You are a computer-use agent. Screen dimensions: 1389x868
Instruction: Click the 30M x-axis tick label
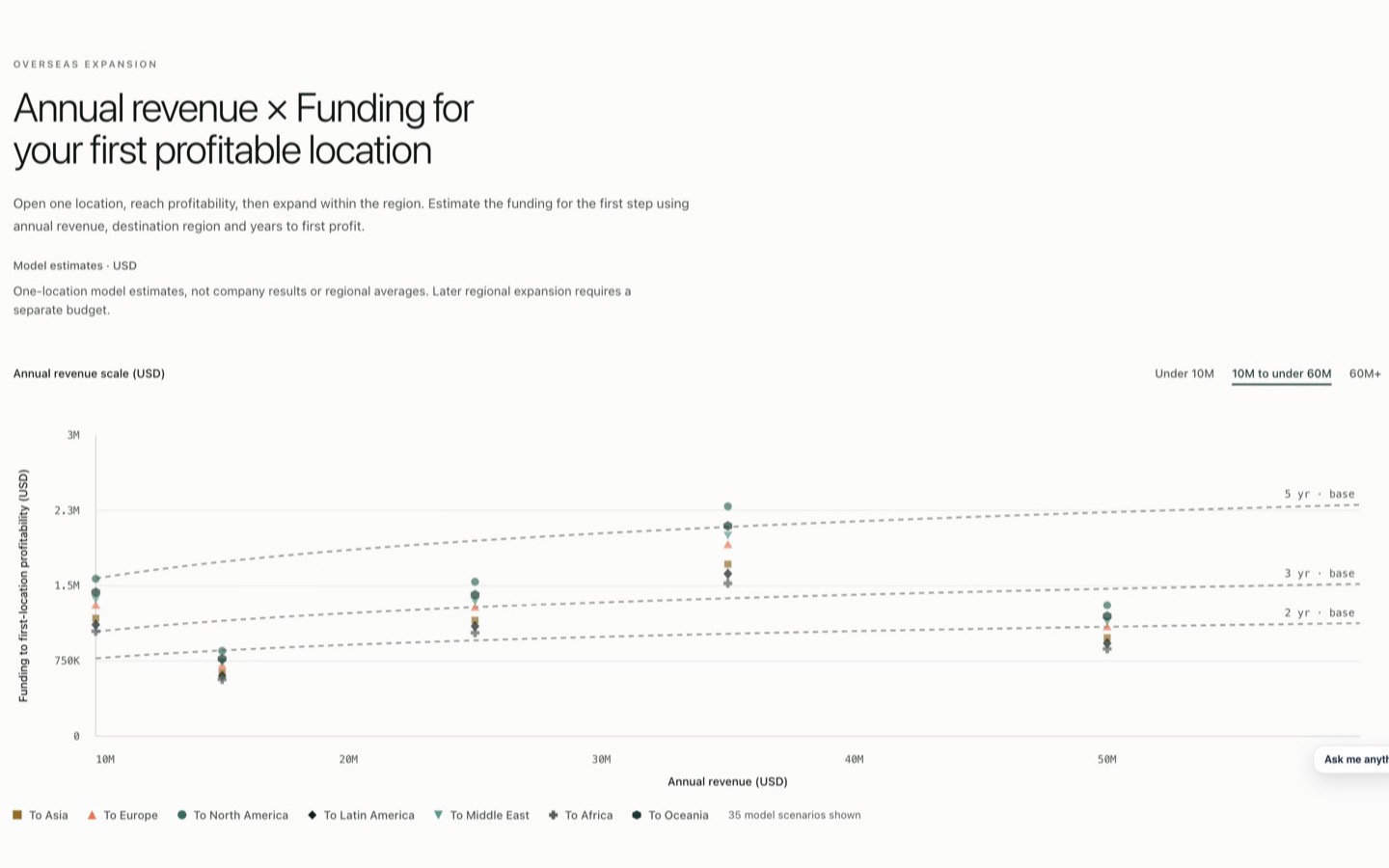pos(601,759)
